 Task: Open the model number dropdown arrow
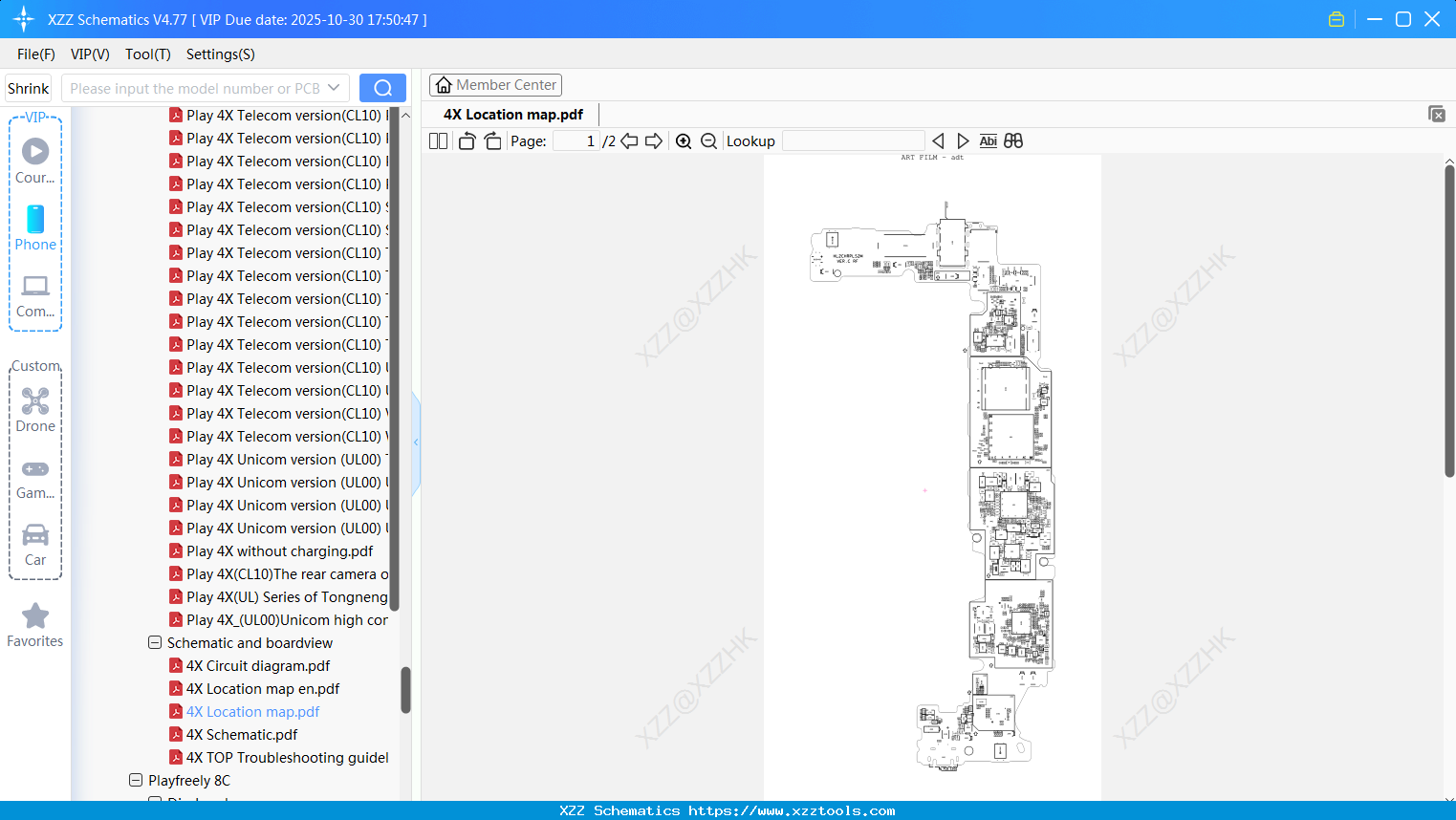coord(334,88)
